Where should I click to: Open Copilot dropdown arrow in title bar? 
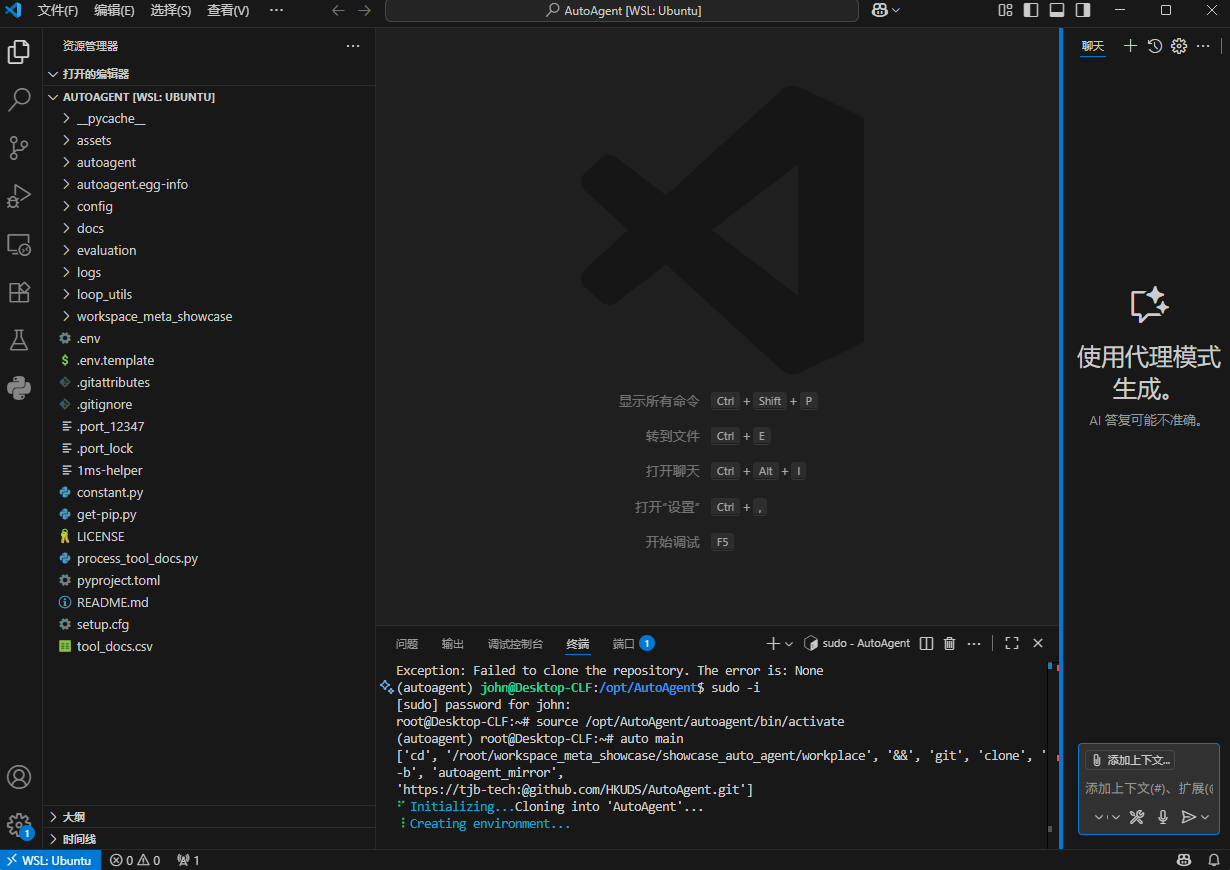click(x=896, y=10)
